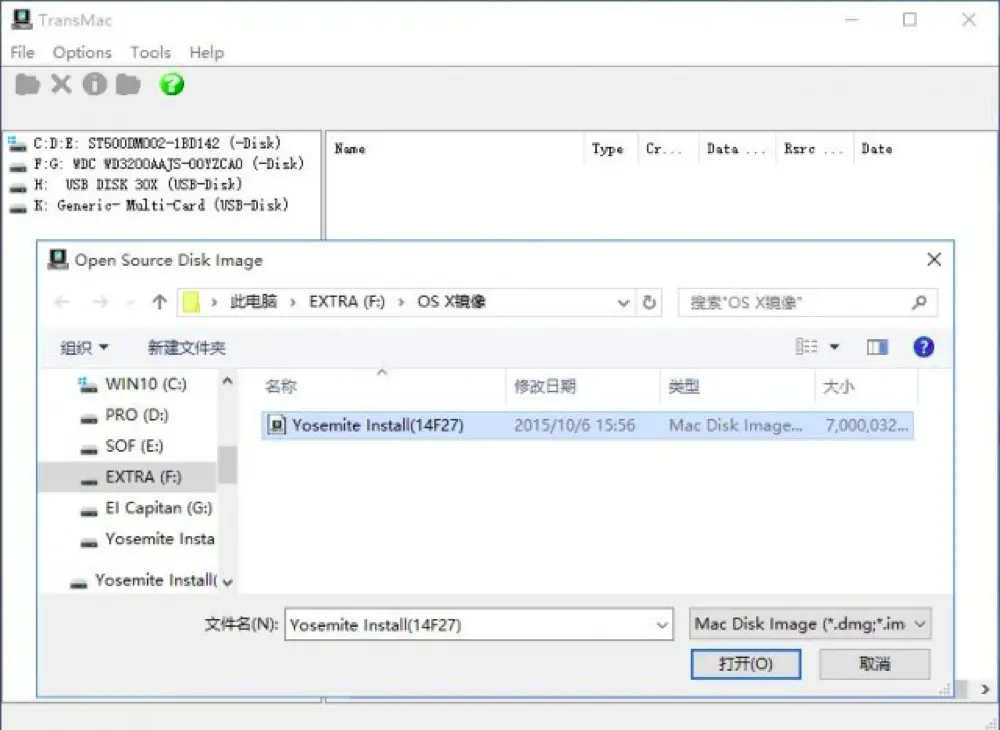Select WIN10 (C:) in the navigation pane
This screenshot has height=730, width=1000.
133,384
